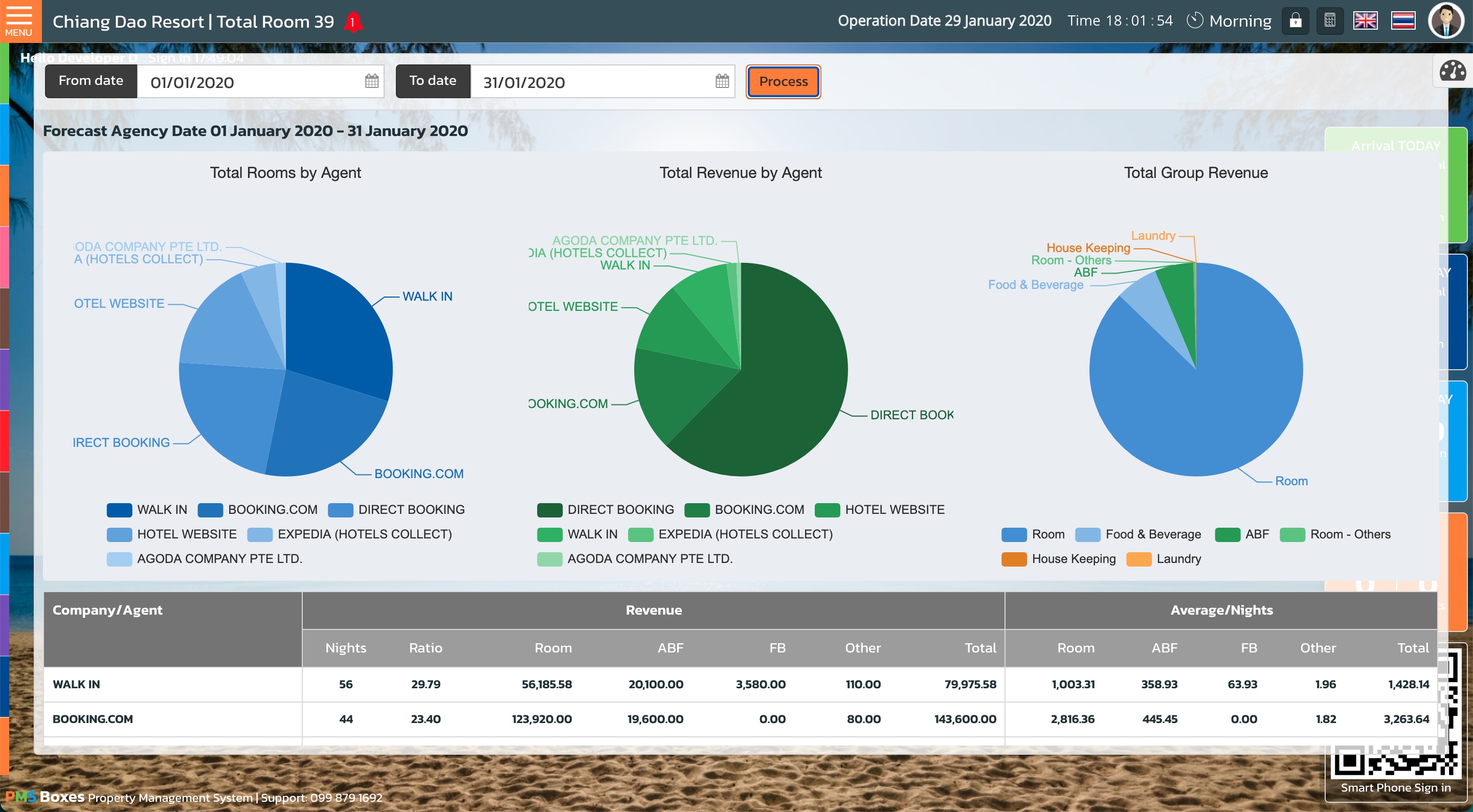Toggle ABF legend swatch
Viewport: 1473px width, 812px height.
(1227, 534)
